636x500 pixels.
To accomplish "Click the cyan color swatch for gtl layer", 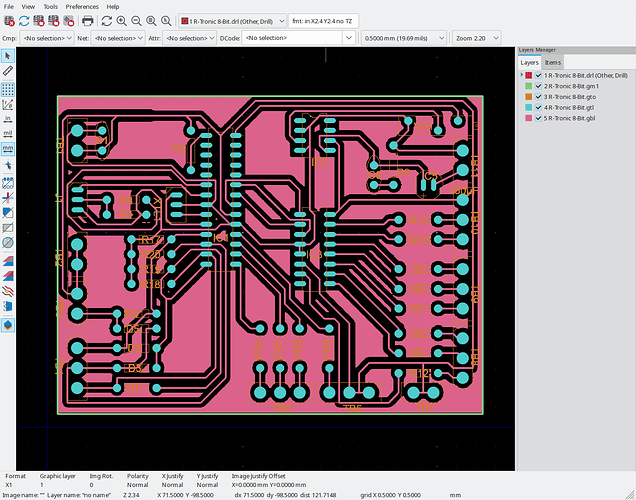I will tap(529, 109).
